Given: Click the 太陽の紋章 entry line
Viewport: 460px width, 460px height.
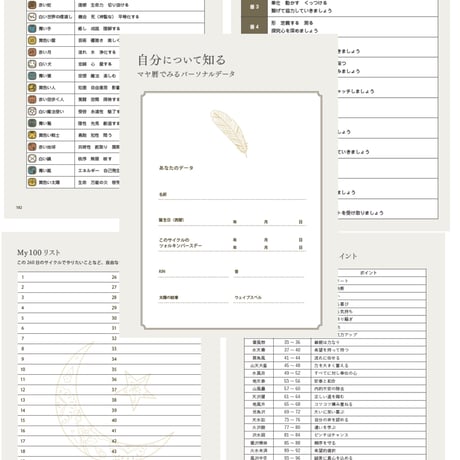Looking at the screenshot, I should pyautogui.click(x=193, y=298).
